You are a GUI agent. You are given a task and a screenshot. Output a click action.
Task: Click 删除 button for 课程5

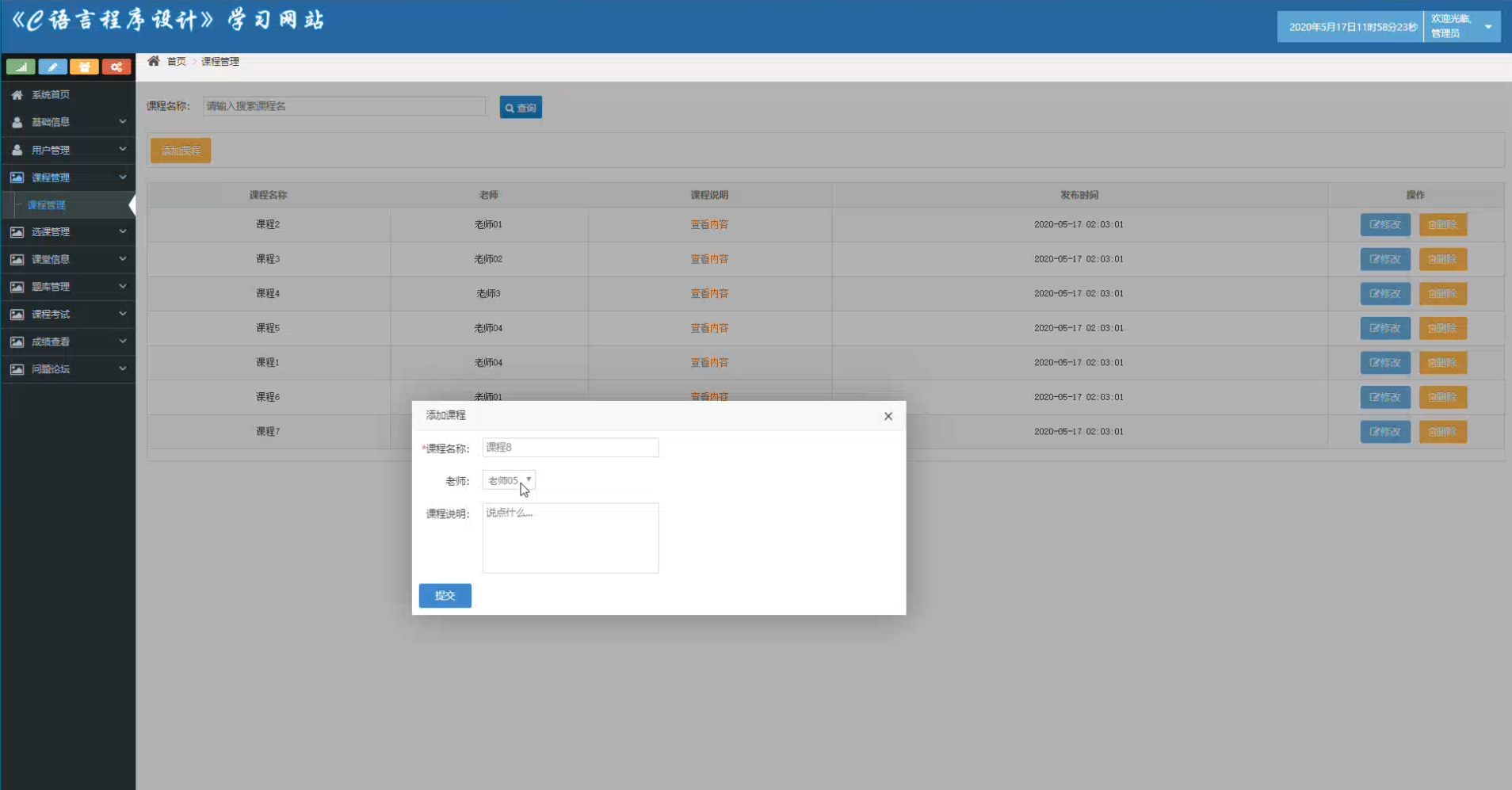tap(1443, 328)
